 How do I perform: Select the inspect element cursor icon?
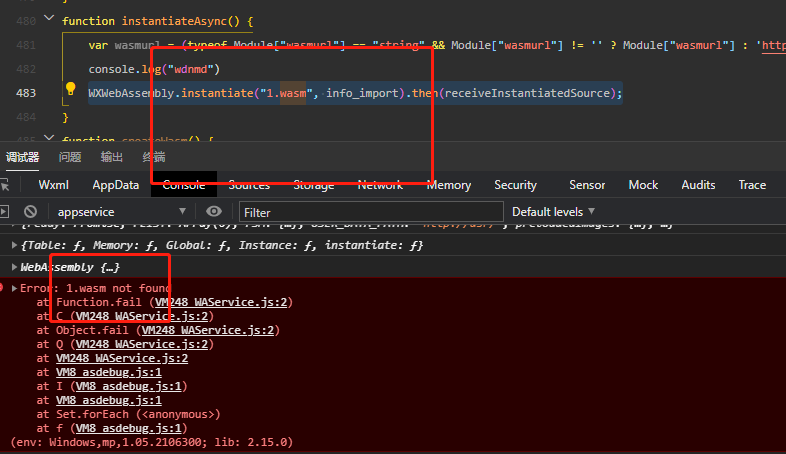[5, 185]
